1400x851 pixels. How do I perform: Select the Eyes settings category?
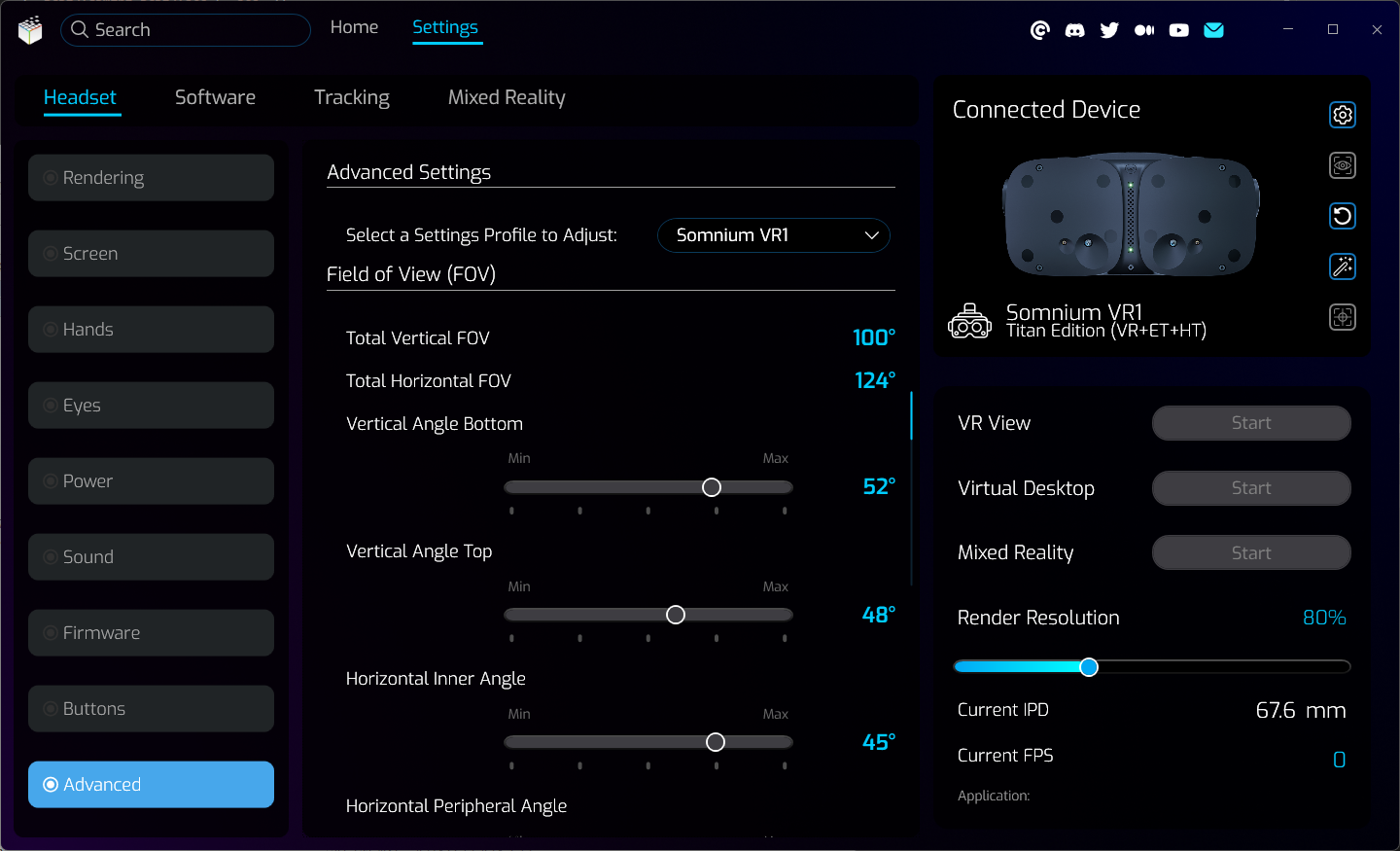(151, 406)
